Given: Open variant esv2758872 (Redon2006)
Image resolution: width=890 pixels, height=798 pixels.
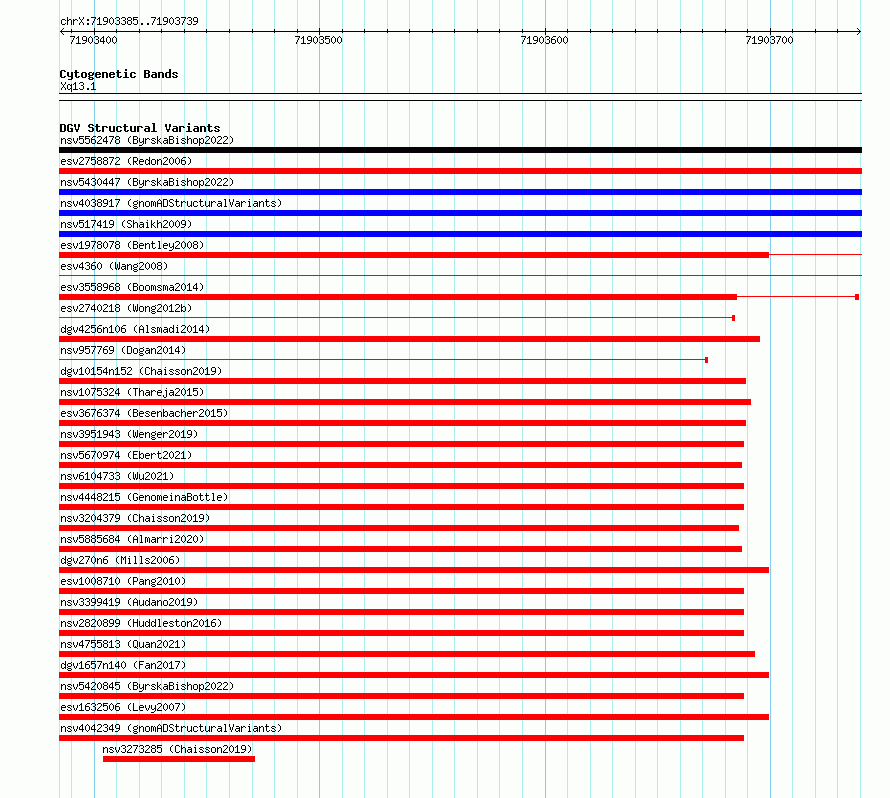Looking at the screenshot, I should 126,161.
